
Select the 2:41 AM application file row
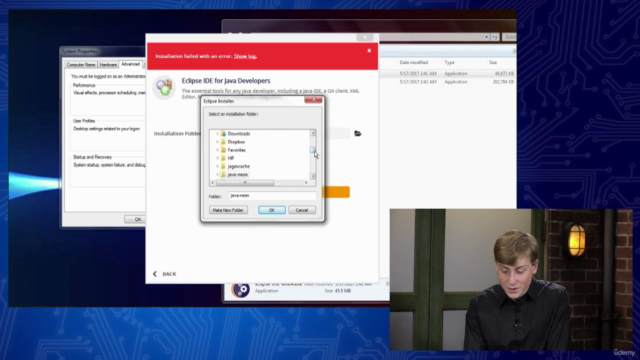448,73
